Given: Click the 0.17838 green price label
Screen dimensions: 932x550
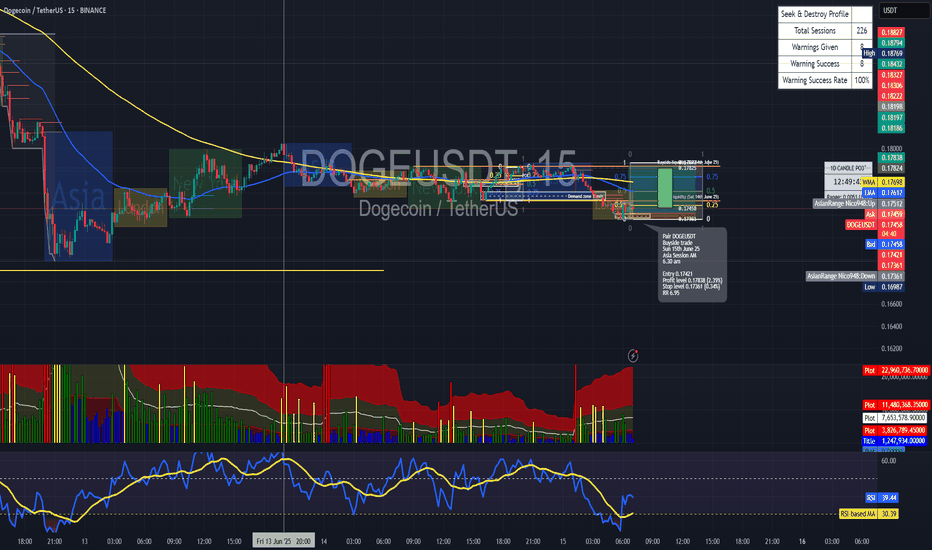Looking at the screenshot, I should tap(892, 158).
